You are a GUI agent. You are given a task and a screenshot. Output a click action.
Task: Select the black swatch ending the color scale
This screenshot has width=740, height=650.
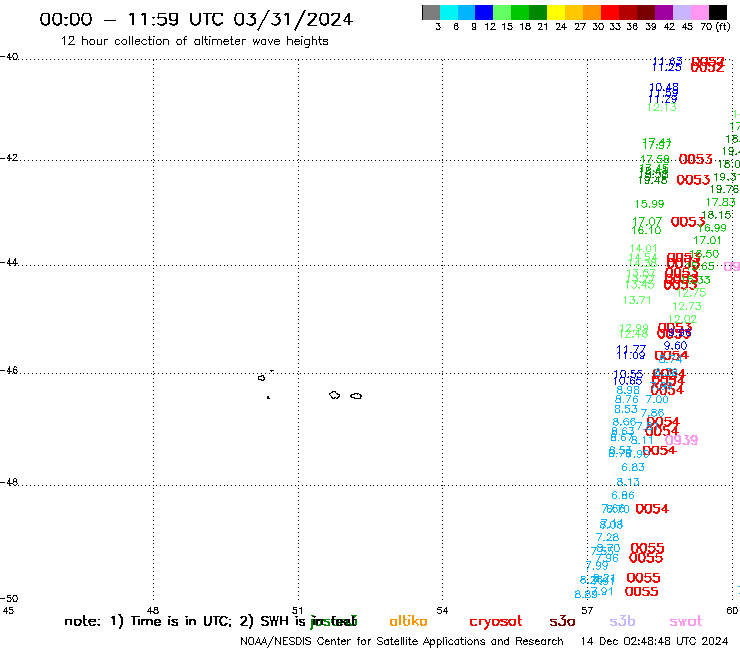[x=718, y=12]
